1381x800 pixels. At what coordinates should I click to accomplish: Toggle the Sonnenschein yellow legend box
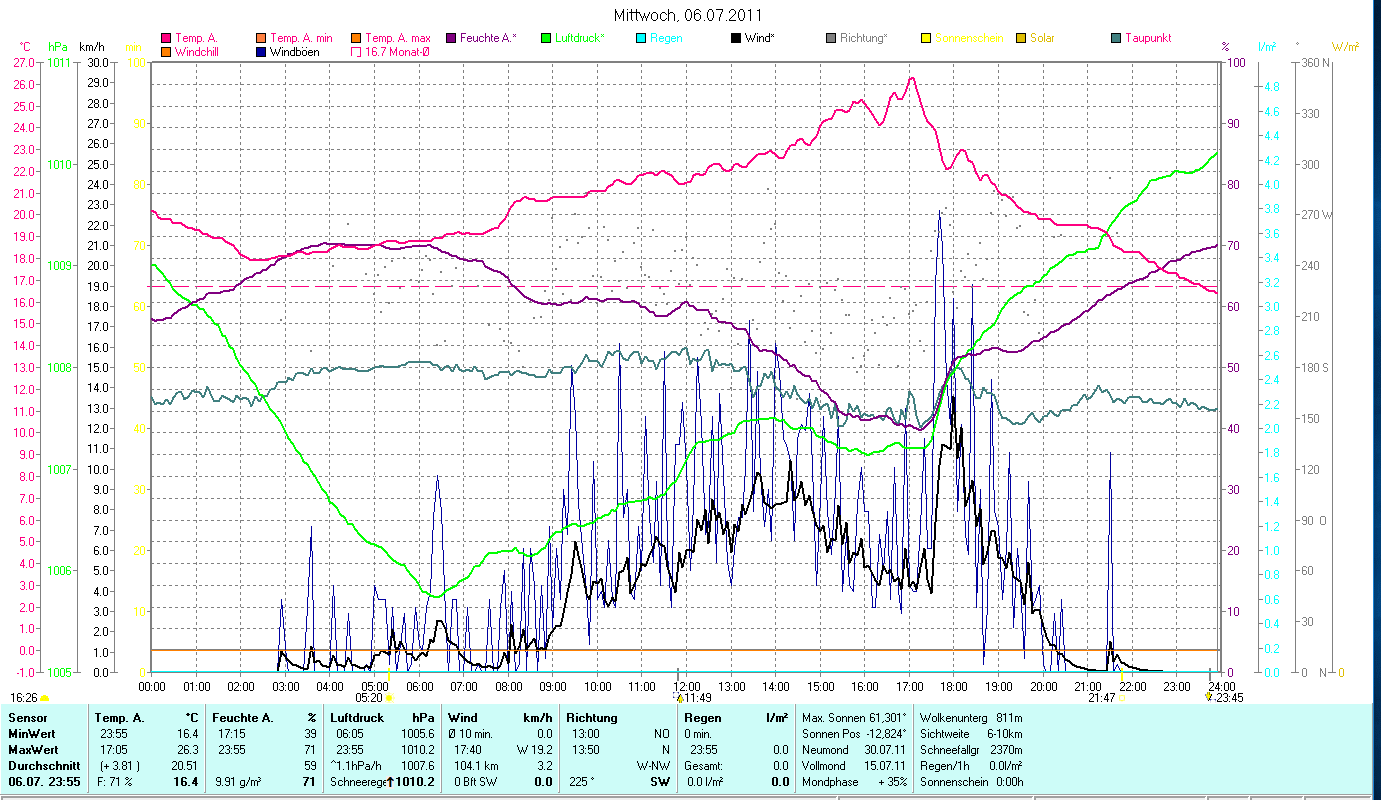click(925, 38)
